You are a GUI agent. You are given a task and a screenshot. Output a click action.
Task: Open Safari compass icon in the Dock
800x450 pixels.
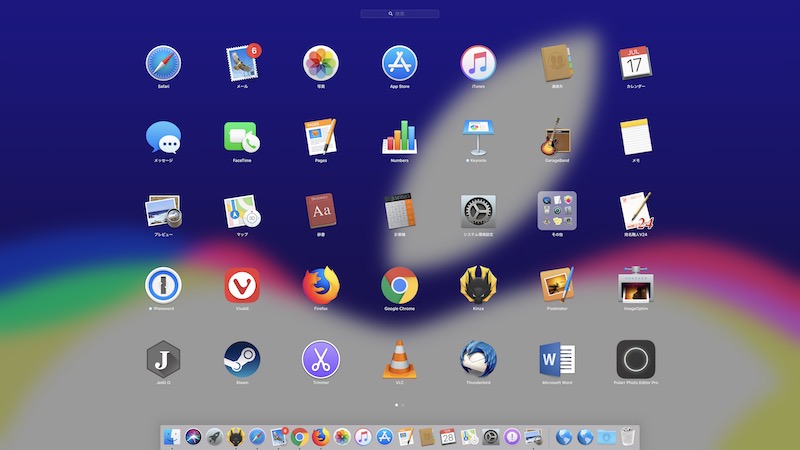click(257, 437)
